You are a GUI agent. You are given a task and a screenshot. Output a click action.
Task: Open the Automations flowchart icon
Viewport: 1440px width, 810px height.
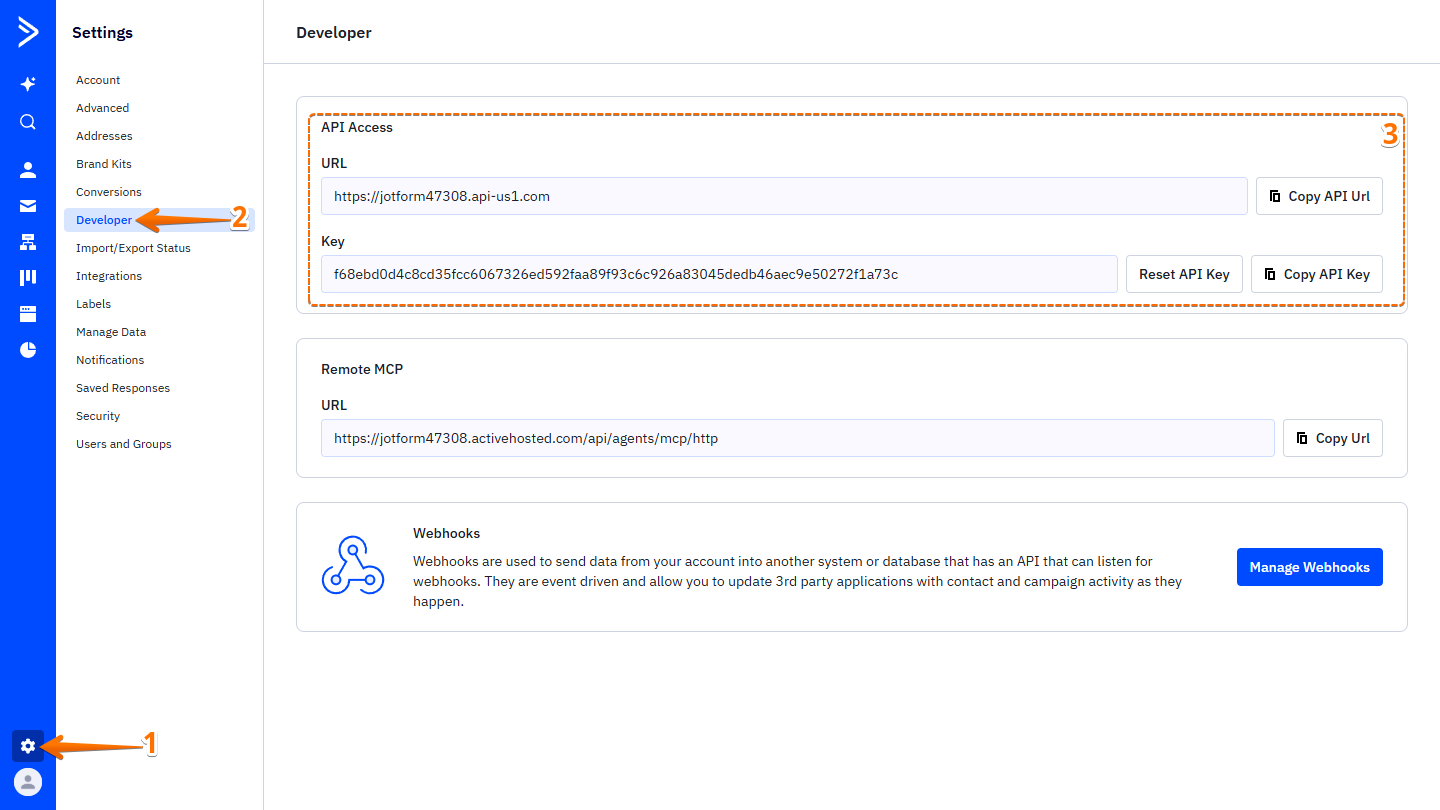point(28,241)
